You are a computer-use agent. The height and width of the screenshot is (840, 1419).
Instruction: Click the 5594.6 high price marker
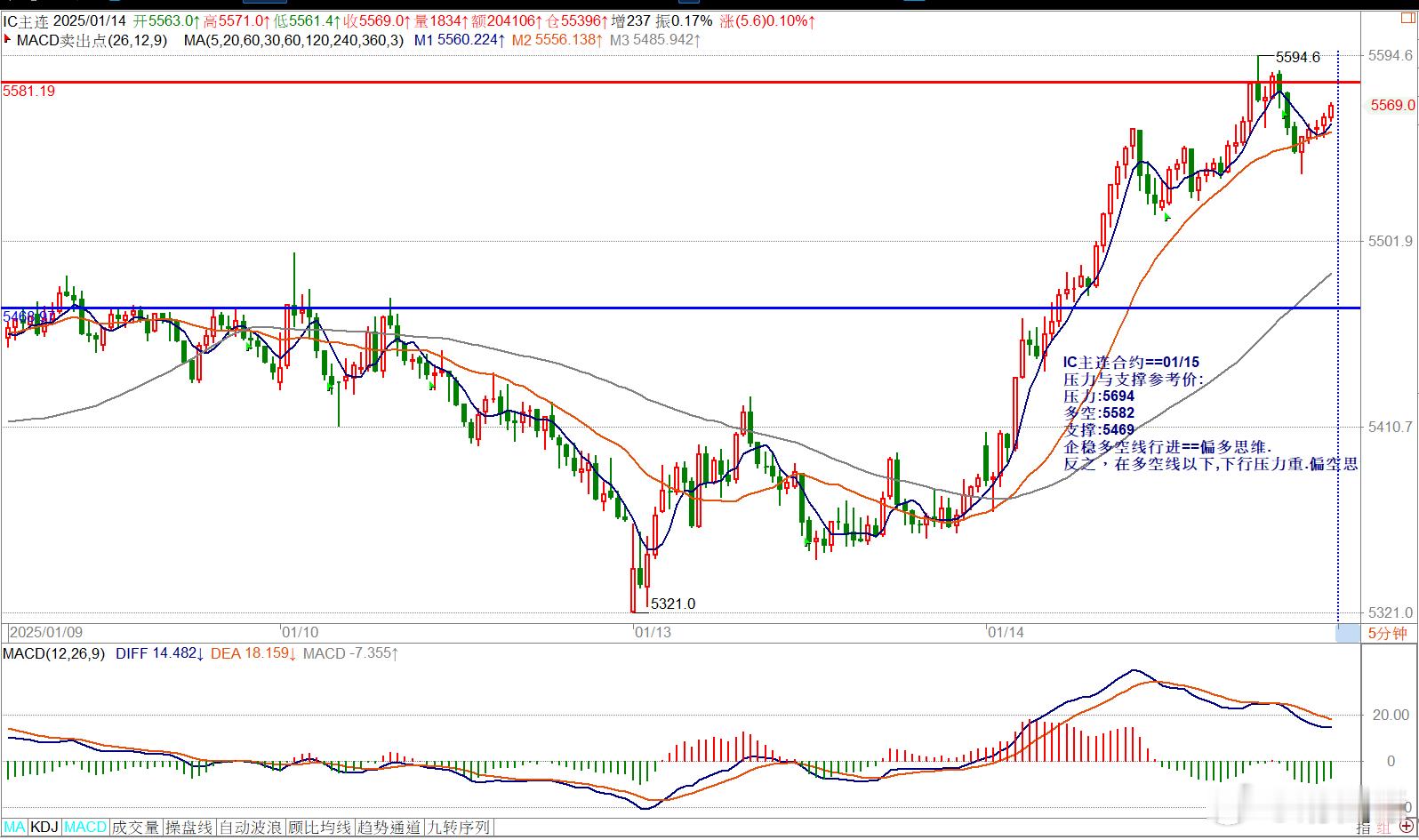[x=1298, y=57]
